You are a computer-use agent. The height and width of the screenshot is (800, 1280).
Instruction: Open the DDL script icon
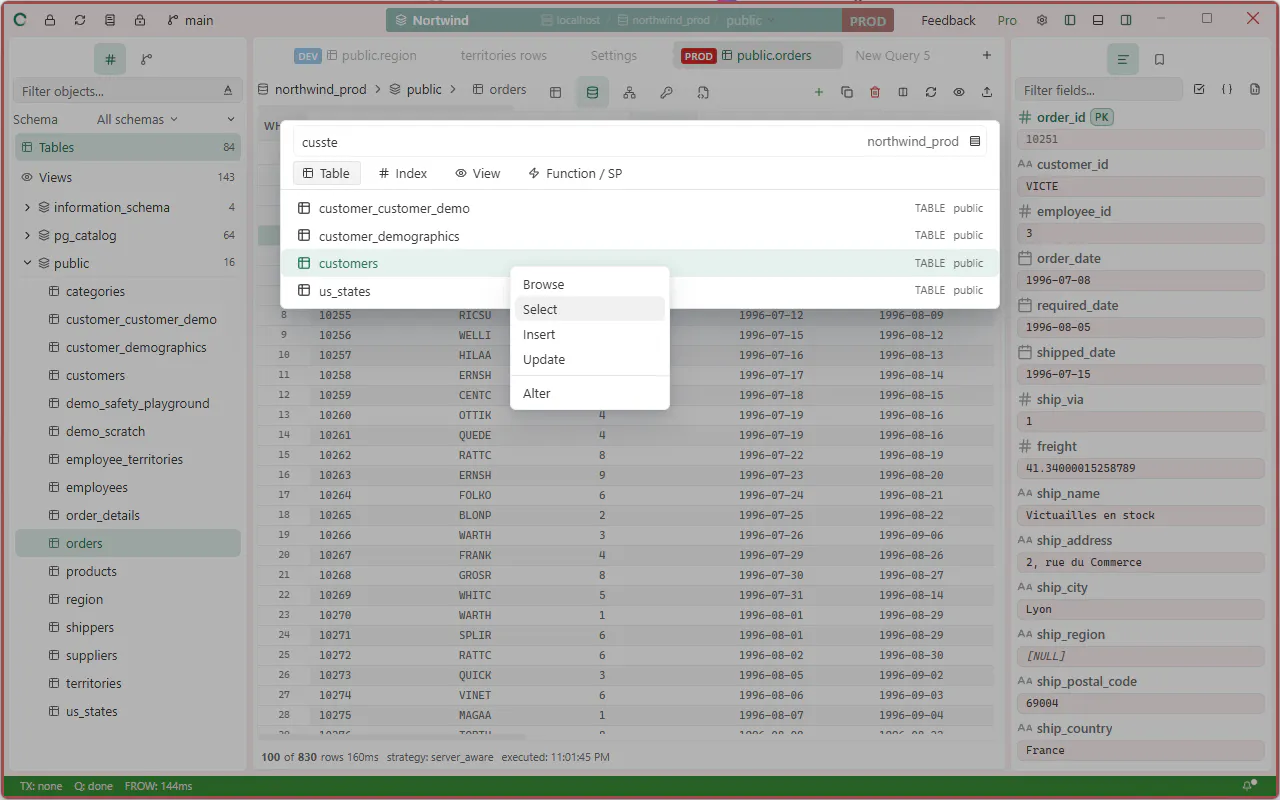(703, 92)
